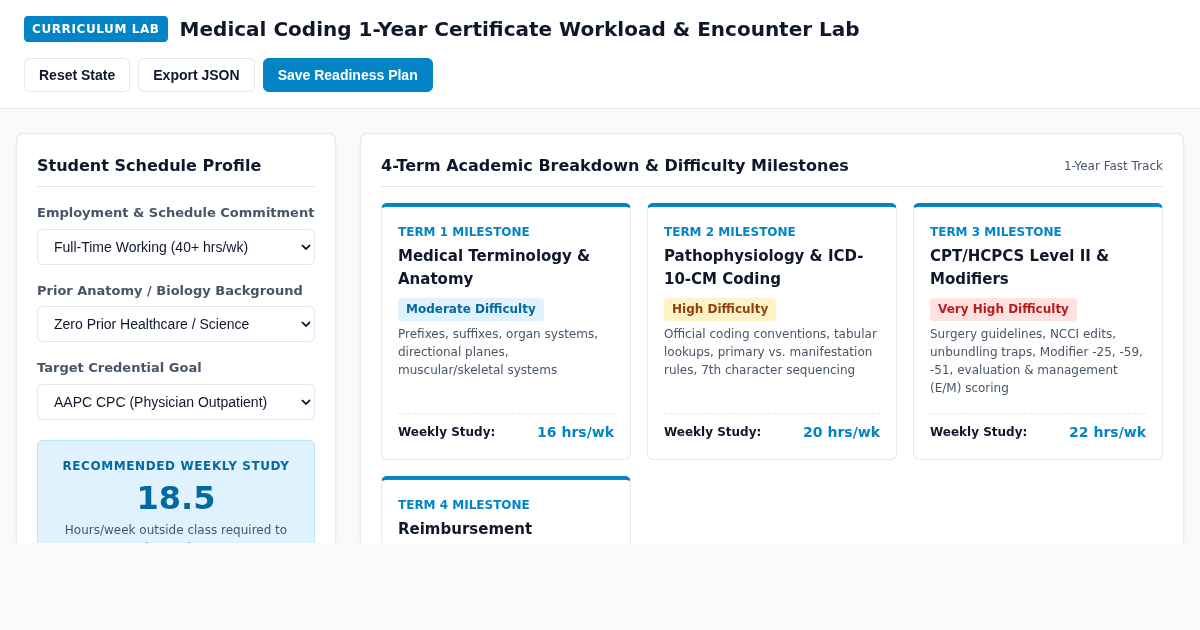Select the Term 3 CPT/HCPCS Level II card
The height and width of the screenshot is (630, 1200).
point(1038,332)
